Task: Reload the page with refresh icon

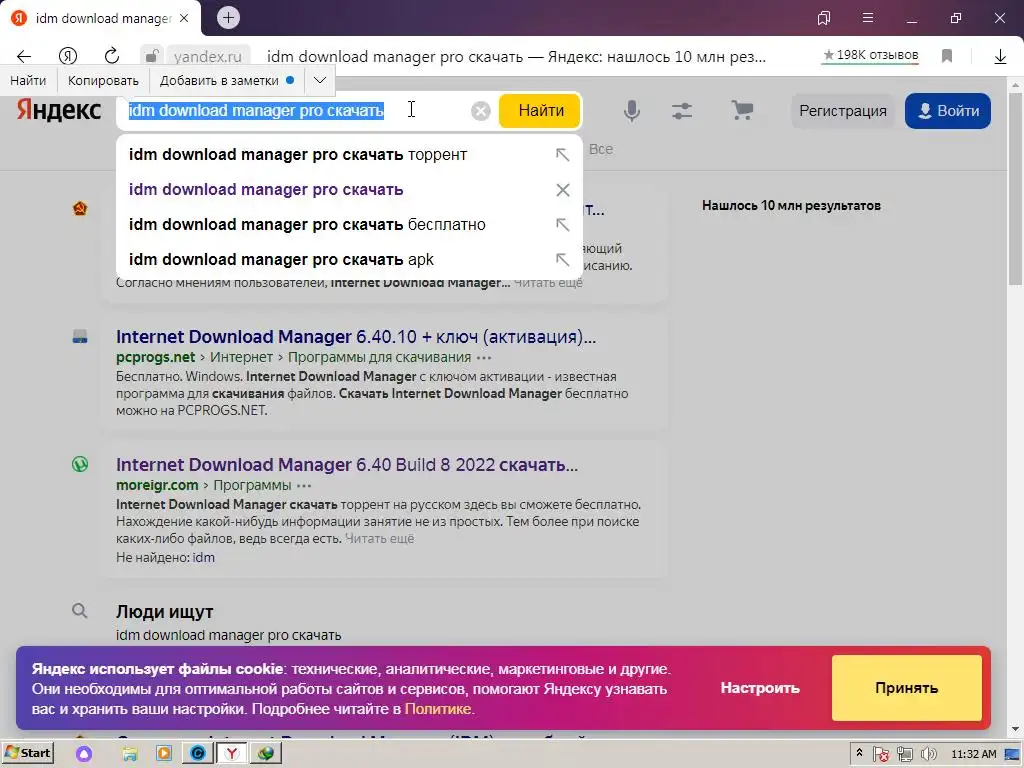Action: 112,56
